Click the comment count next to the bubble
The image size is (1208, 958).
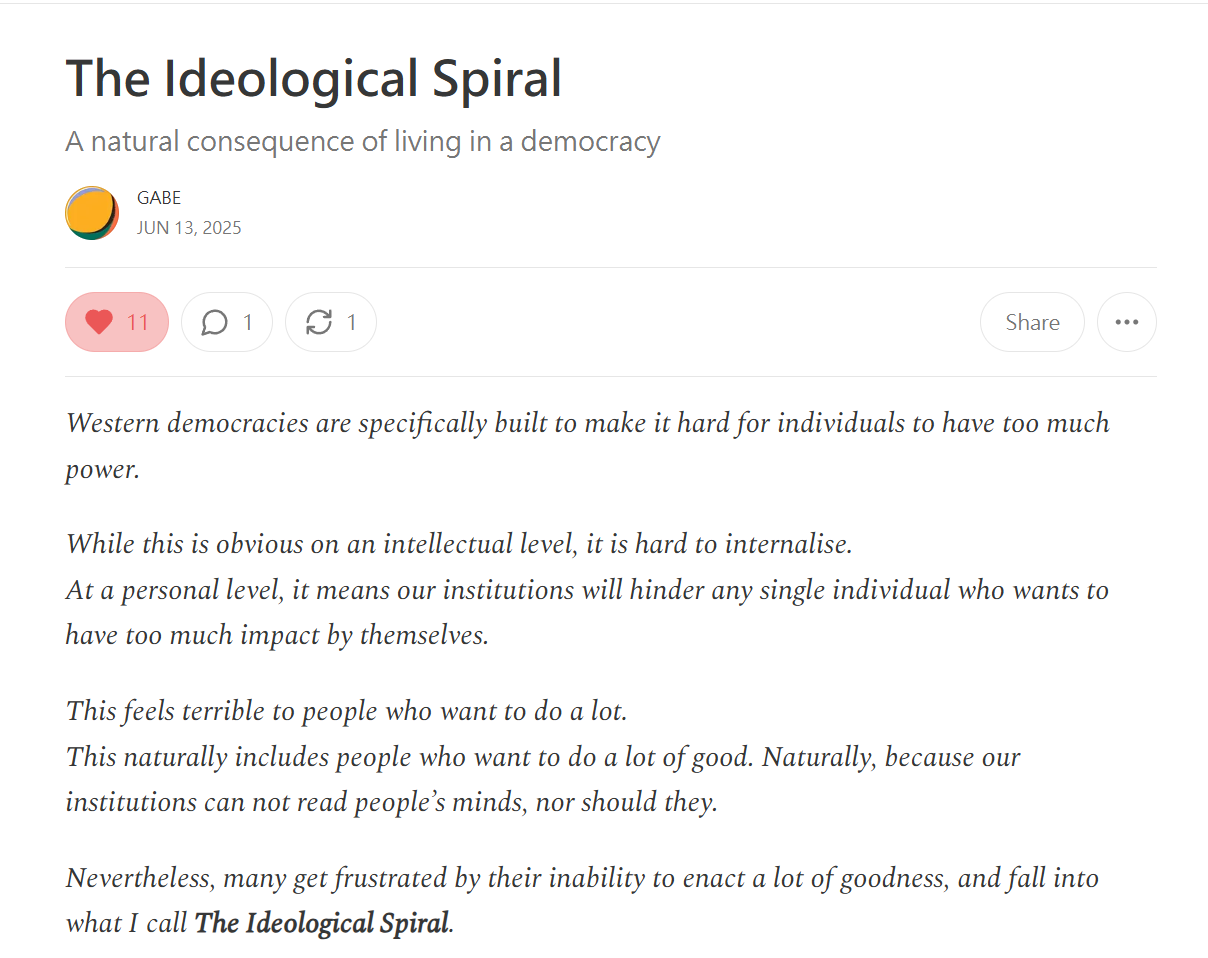coord(247,322)
